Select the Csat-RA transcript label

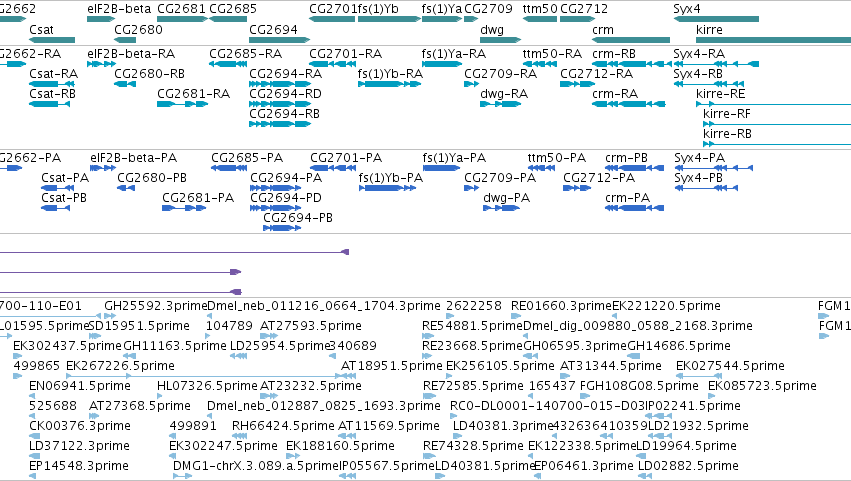tap(53, 74)
